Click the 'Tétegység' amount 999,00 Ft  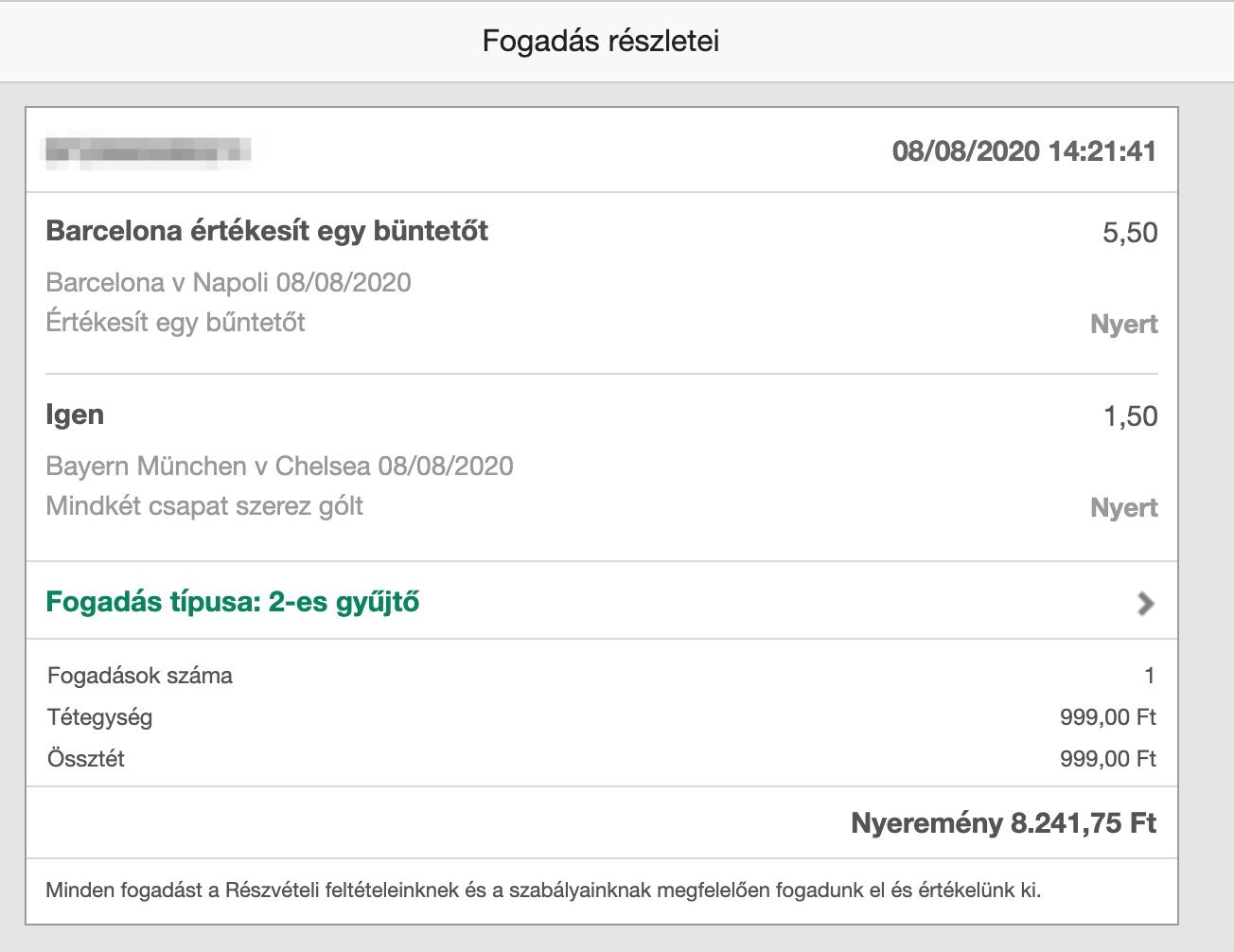point(1107,717)
